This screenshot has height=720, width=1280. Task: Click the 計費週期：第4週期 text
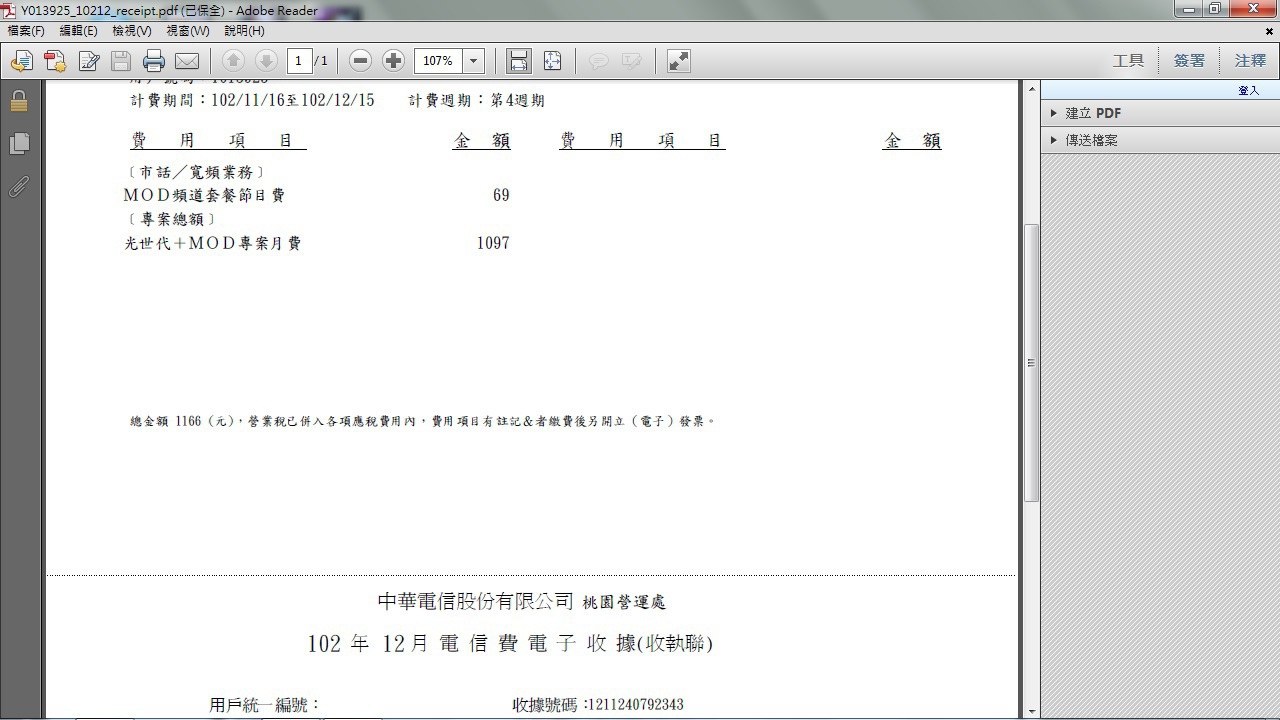(477, 101)
